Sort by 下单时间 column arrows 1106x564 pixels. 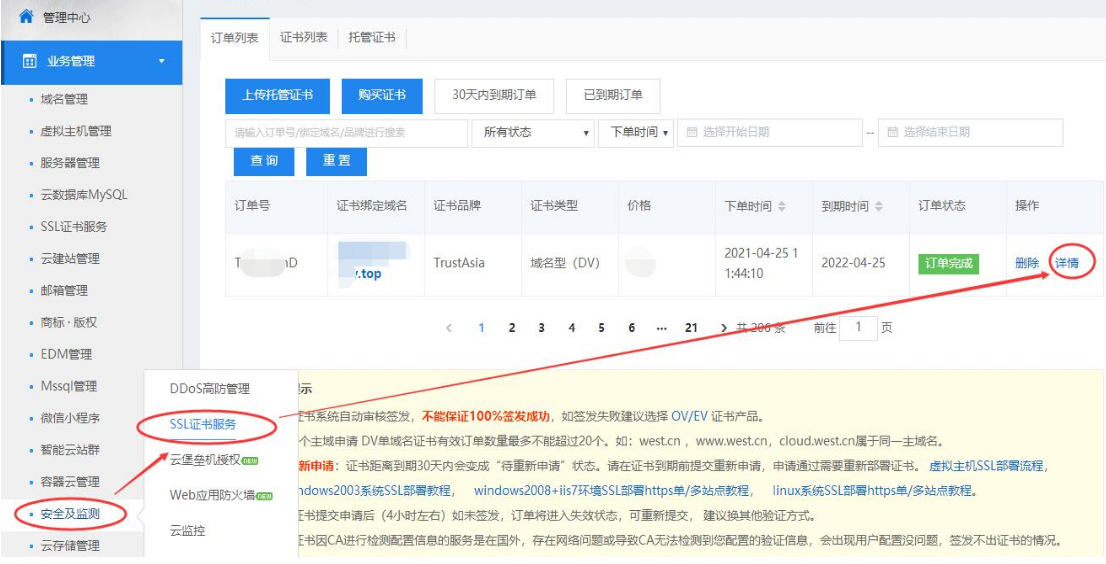click(x=782, y=206)
